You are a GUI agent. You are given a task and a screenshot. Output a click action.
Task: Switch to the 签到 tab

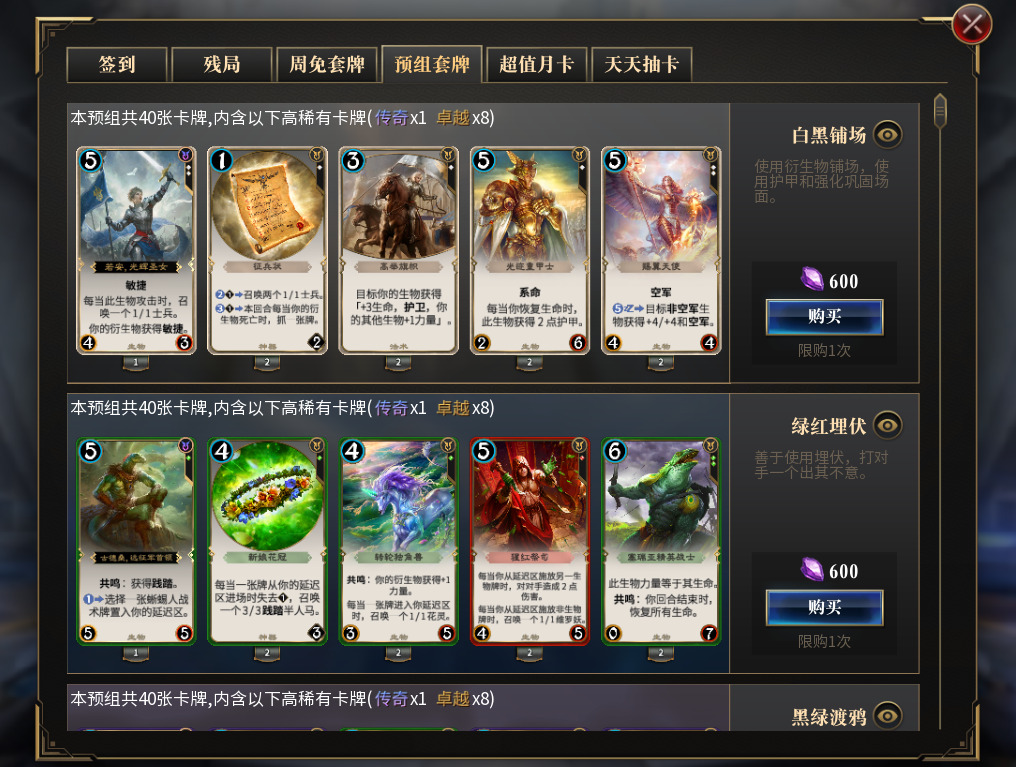tap(117, 65)
